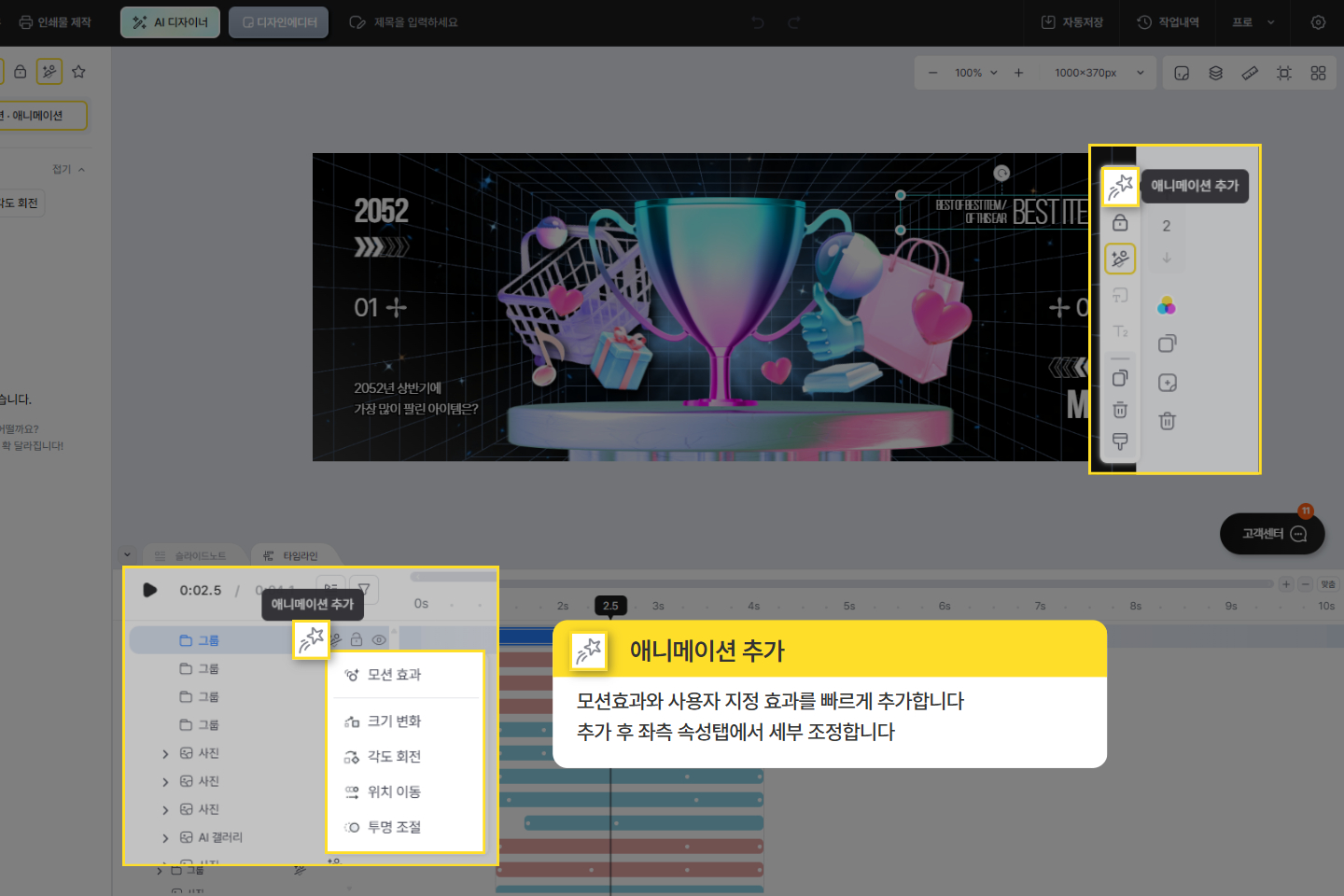Open the 100% zoom level dropdown
This screenshot has width=1344, height=896.
tap(976, 73)
